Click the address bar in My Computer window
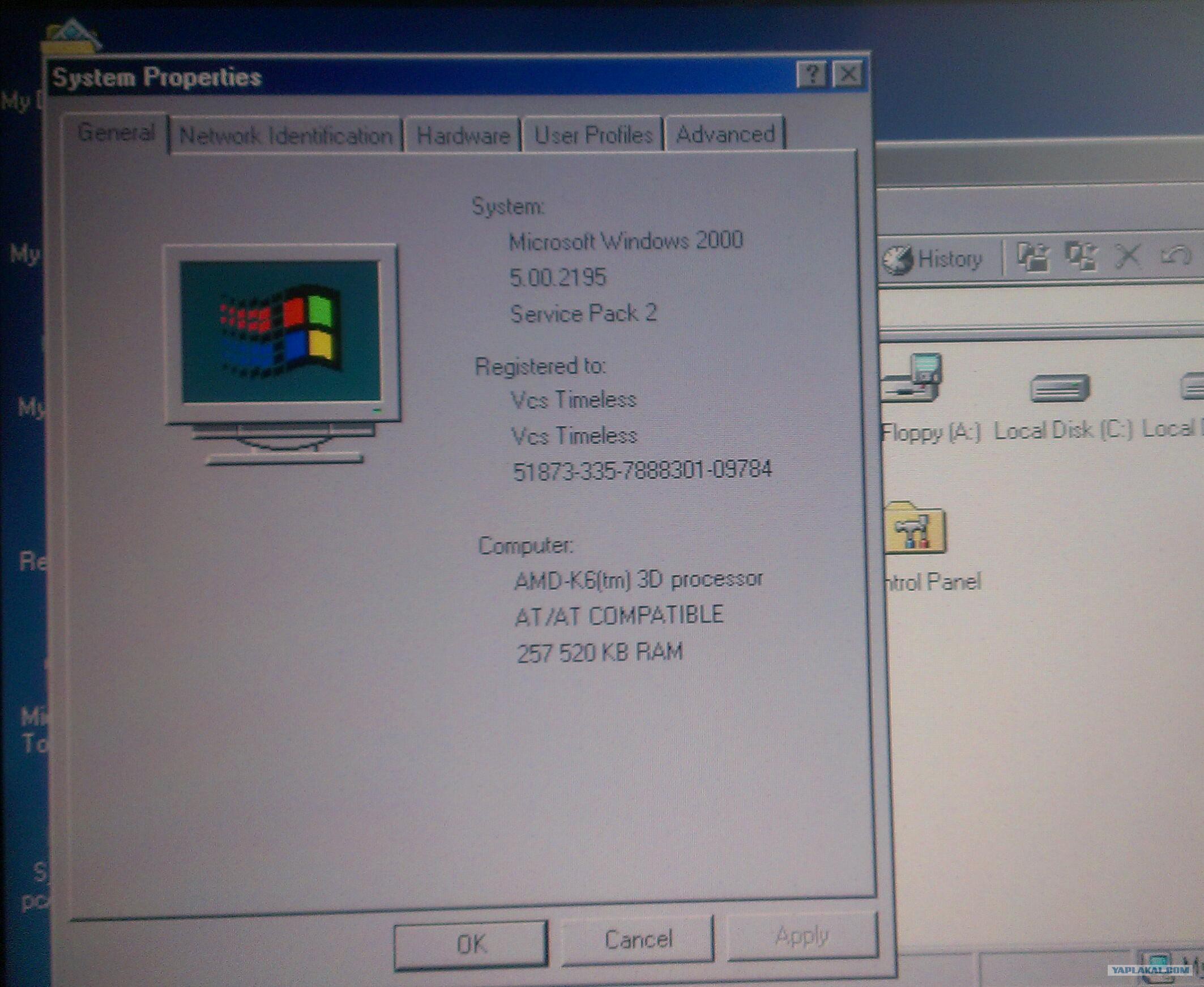The image size is (1204, 987). (x=1041, y=308)
